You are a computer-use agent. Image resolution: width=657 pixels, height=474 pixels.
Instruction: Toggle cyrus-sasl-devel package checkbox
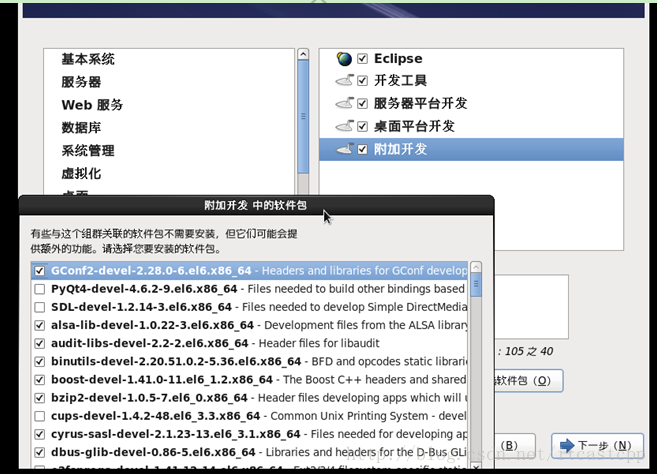[x=40, y=434]
